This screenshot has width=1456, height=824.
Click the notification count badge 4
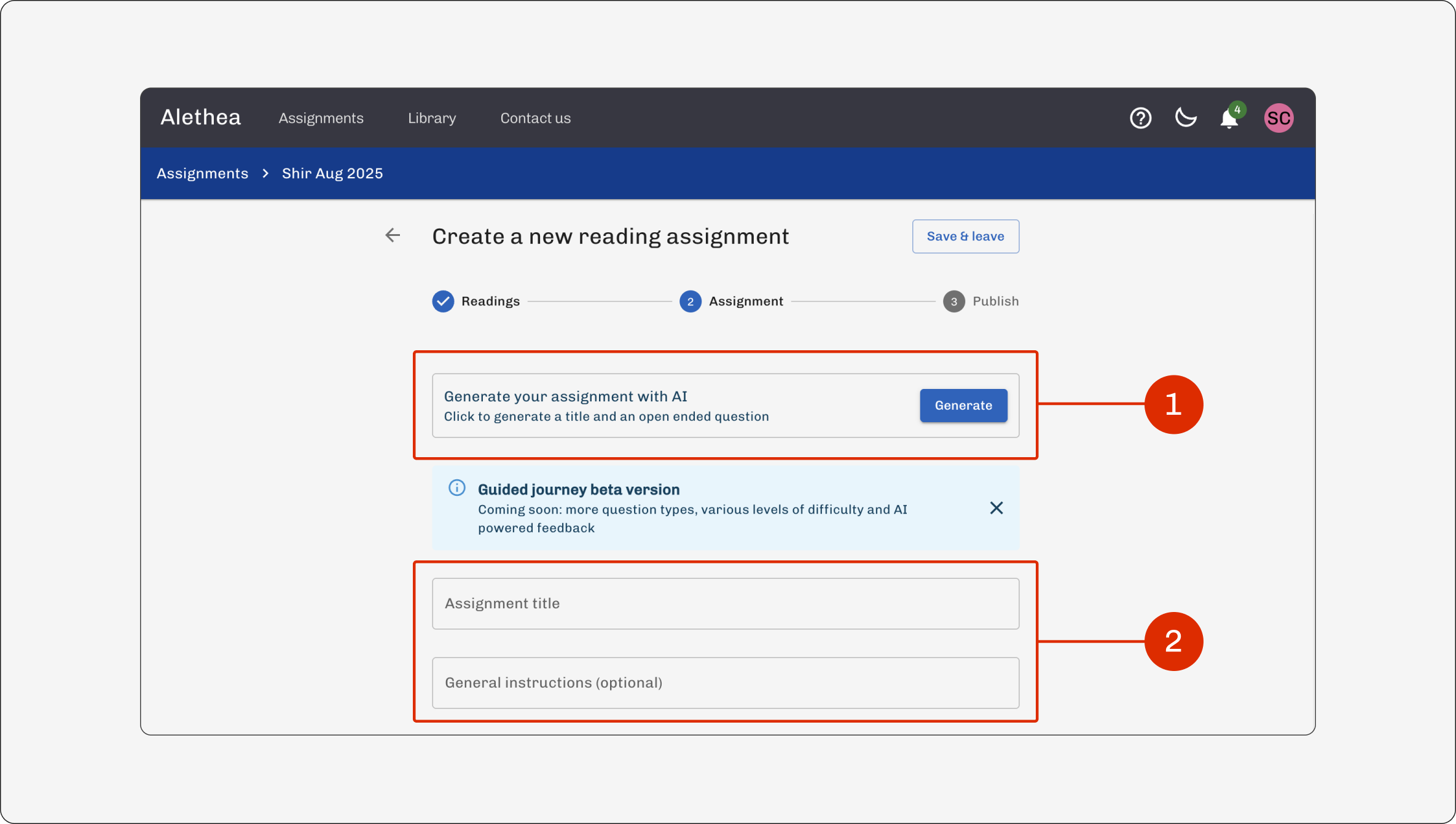1237,110
